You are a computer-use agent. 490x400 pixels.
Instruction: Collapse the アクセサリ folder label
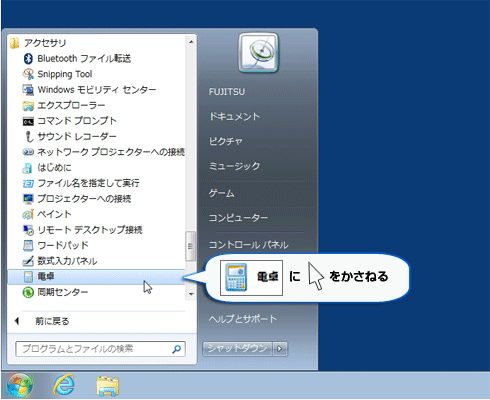[x=45, y=43]
